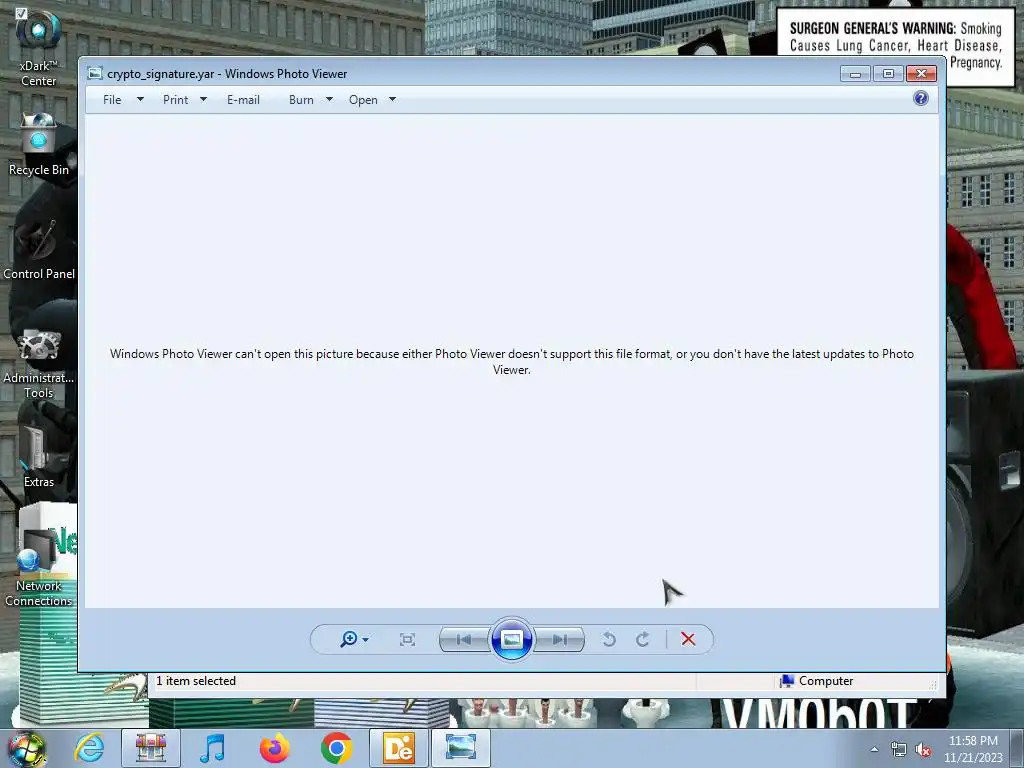Click the Open menu item

pos(363,100)
